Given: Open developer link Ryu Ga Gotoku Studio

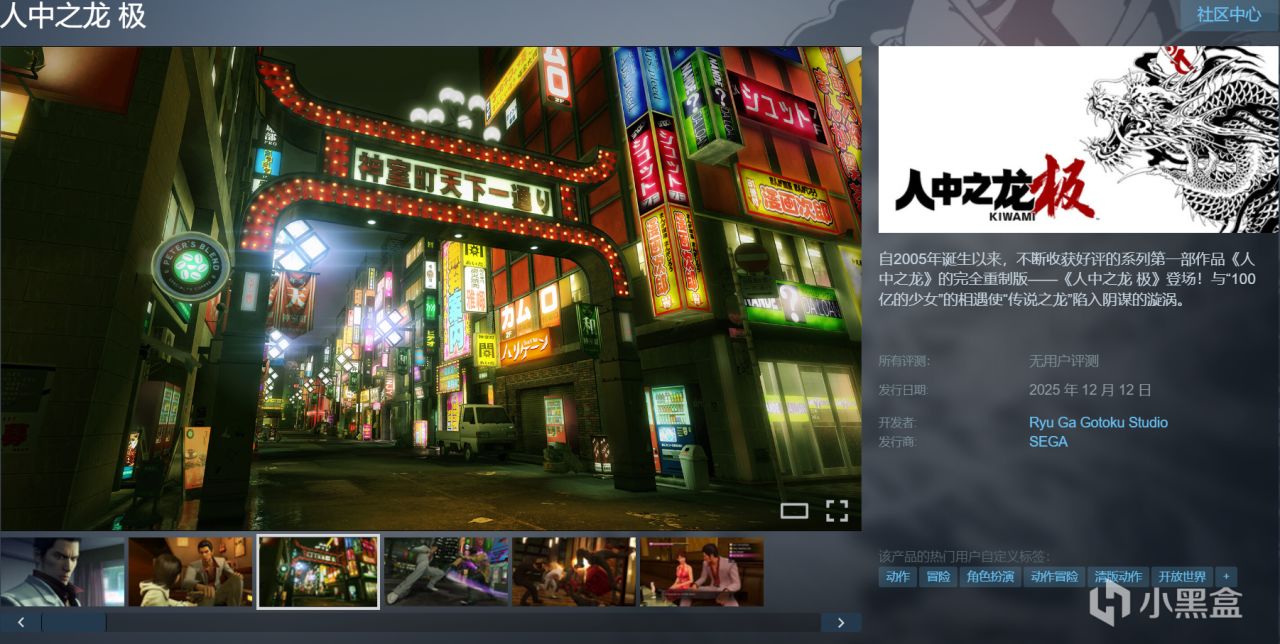Looking at the screenshot, I should pos(1098,422).
